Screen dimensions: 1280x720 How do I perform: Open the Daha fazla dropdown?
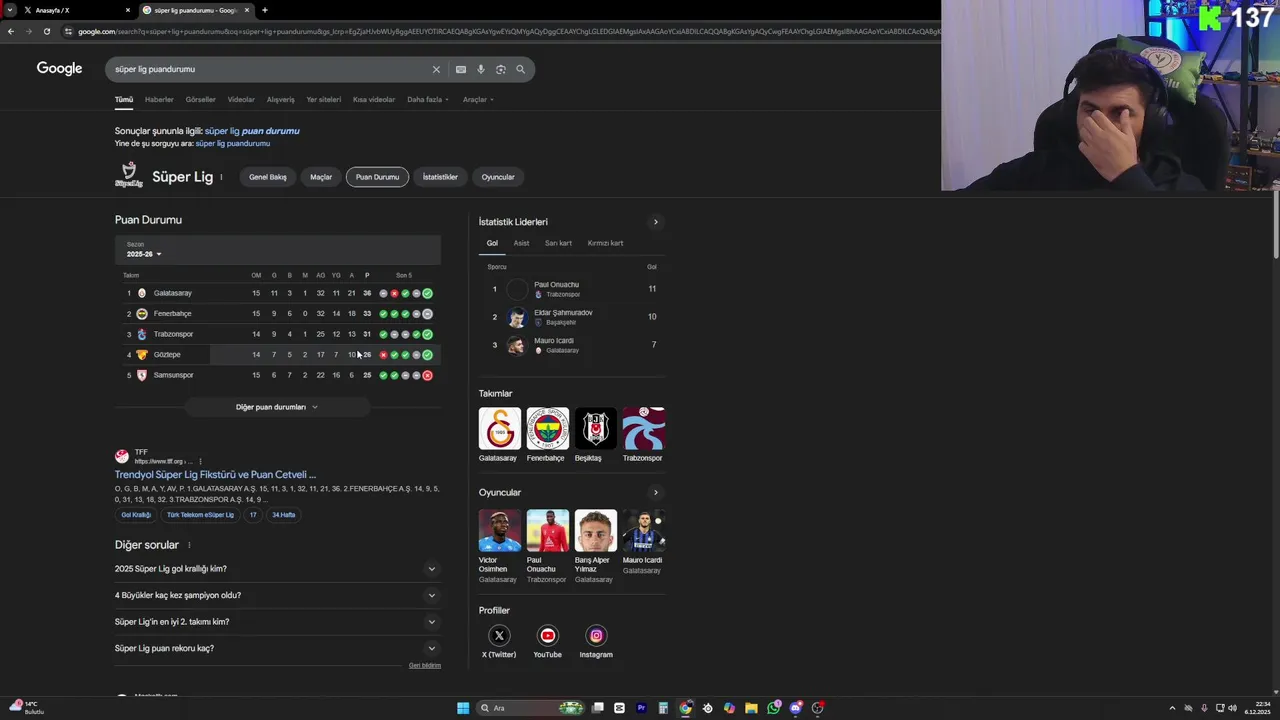428,100
